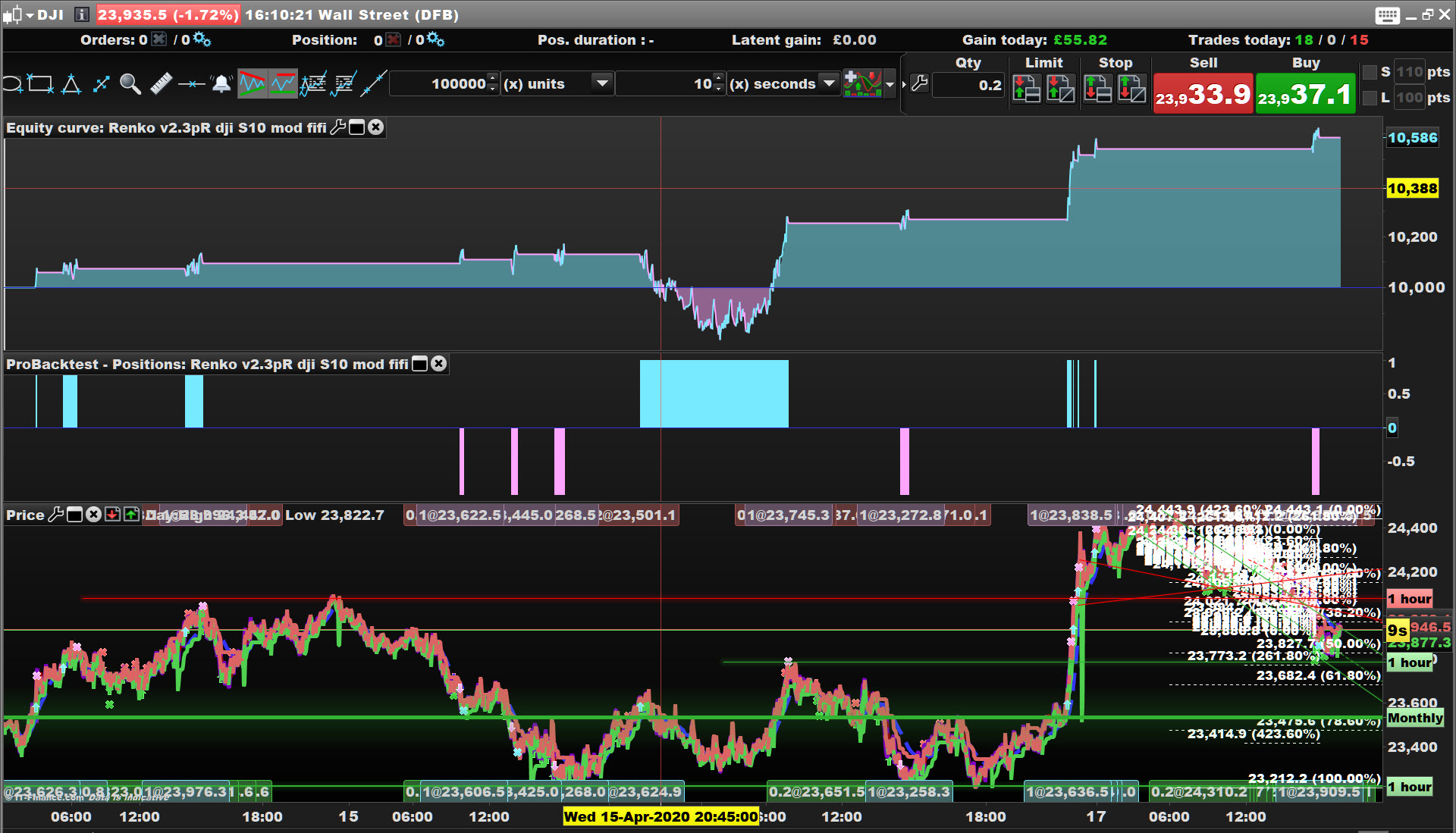Expand the seconds timeframe dropdown

coord(829,83)
